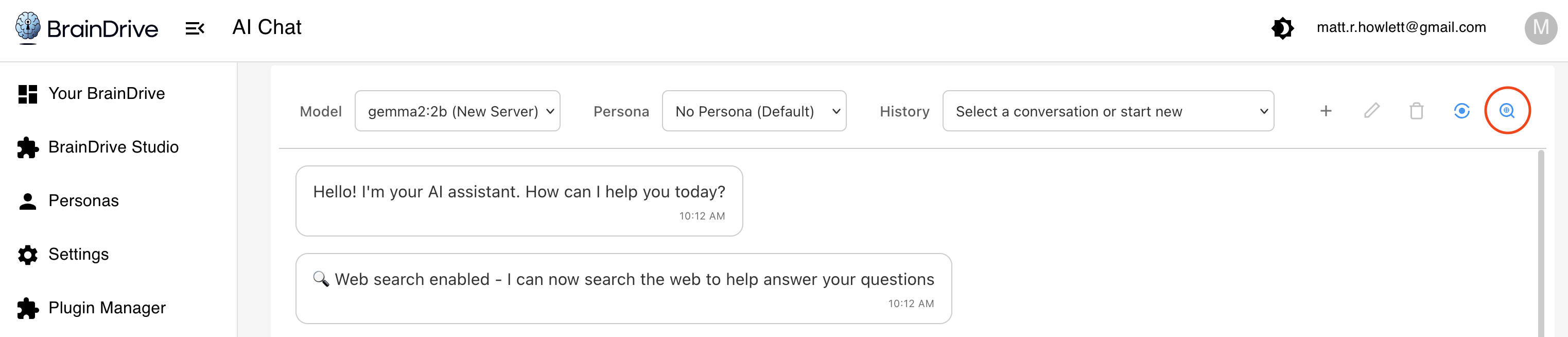This screenshot has width=1568, height=337.
Task: Rename the conversation using pencil icon
Action: [1371, 111]
